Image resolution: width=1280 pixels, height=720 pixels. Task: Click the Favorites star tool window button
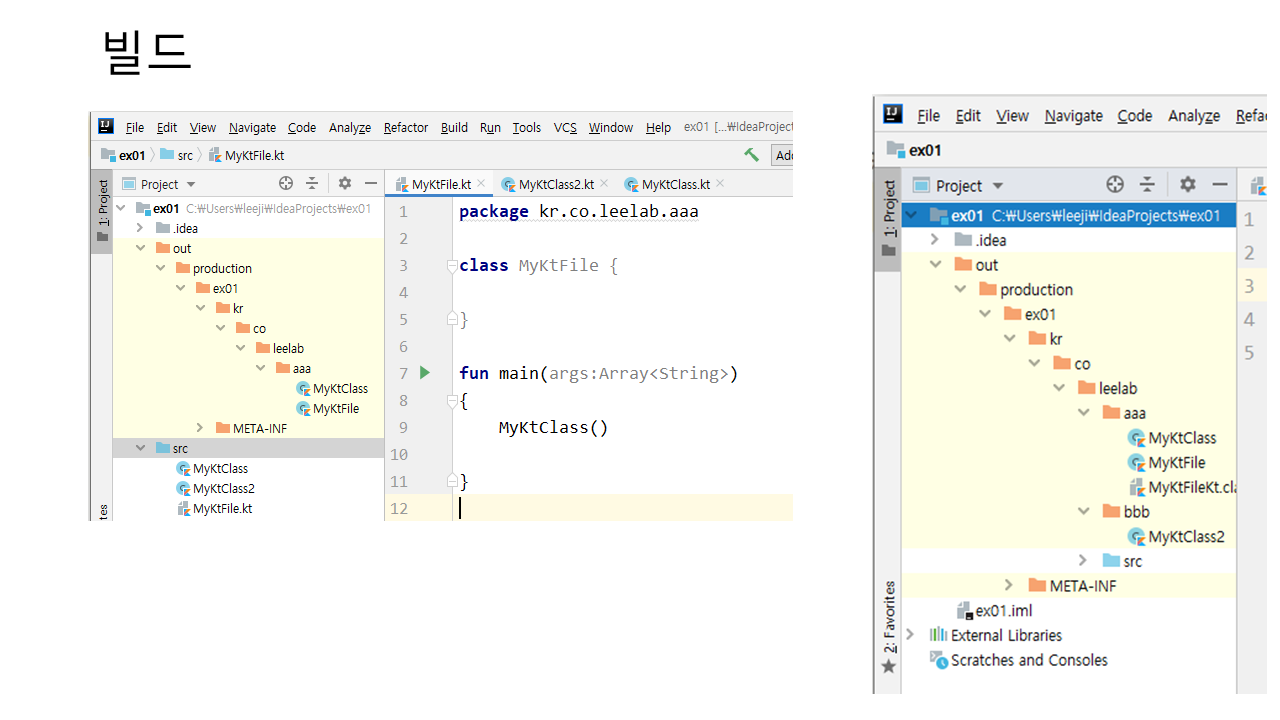888,665
